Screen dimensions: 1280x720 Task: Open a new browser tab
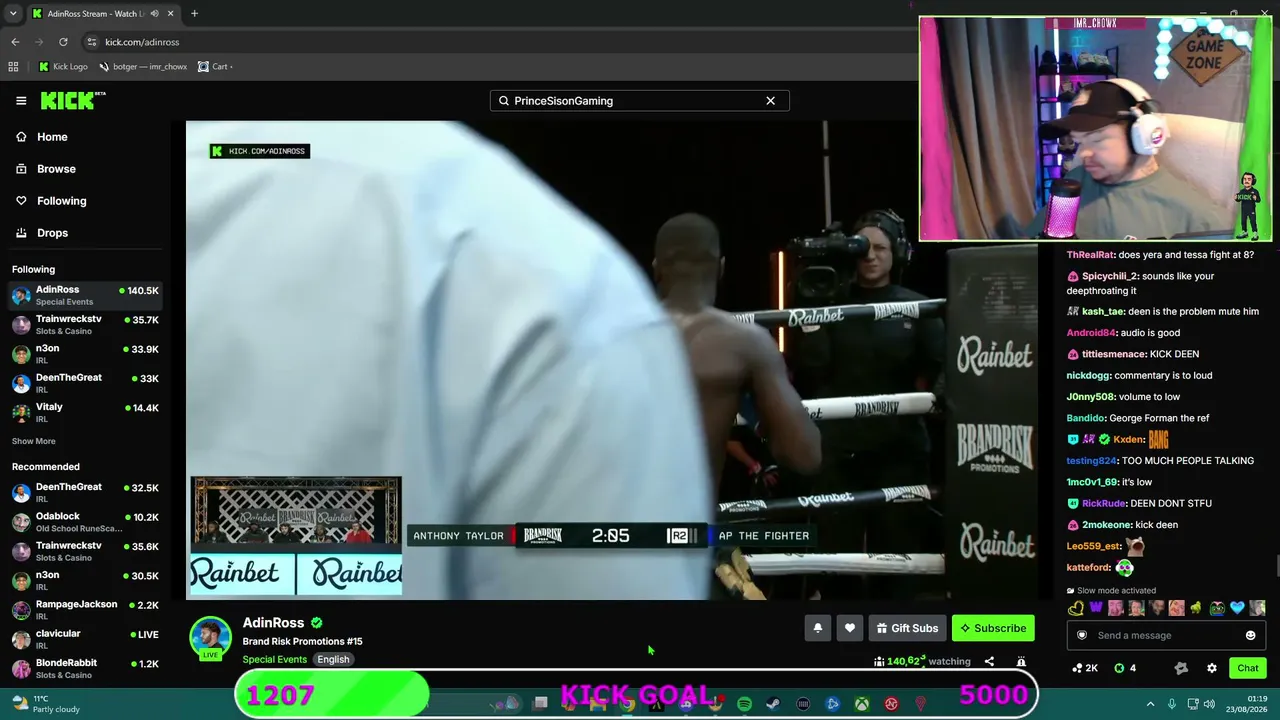pos(194,14)
